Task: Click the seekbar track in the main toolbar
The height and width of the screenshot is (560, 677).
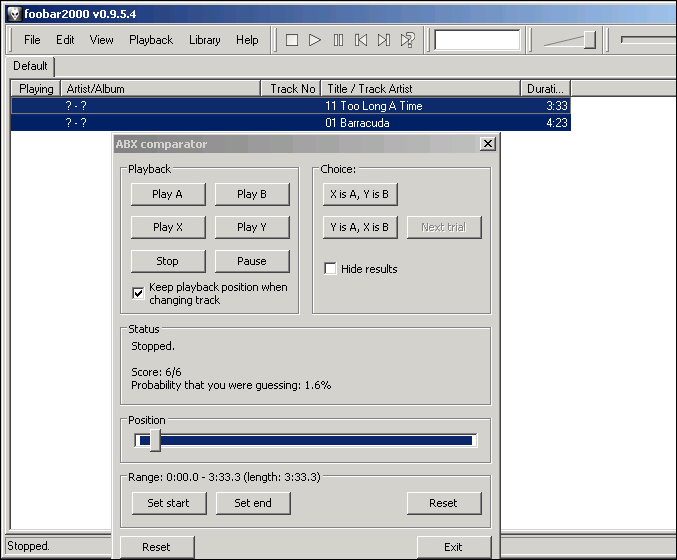Action: click(x=648, y=40)
